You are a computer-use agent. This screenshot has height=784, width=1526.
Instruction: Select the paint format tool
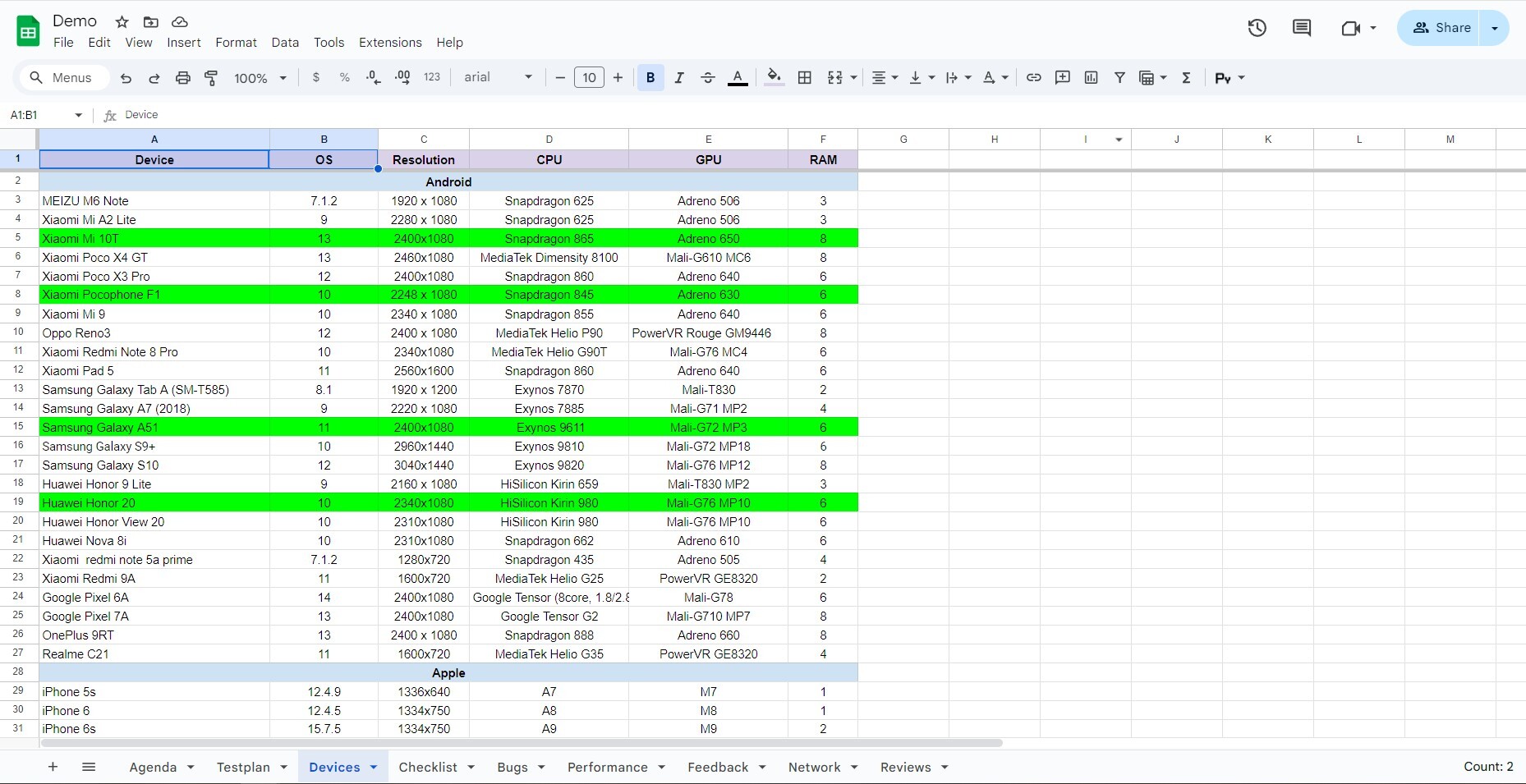point(211,78)
